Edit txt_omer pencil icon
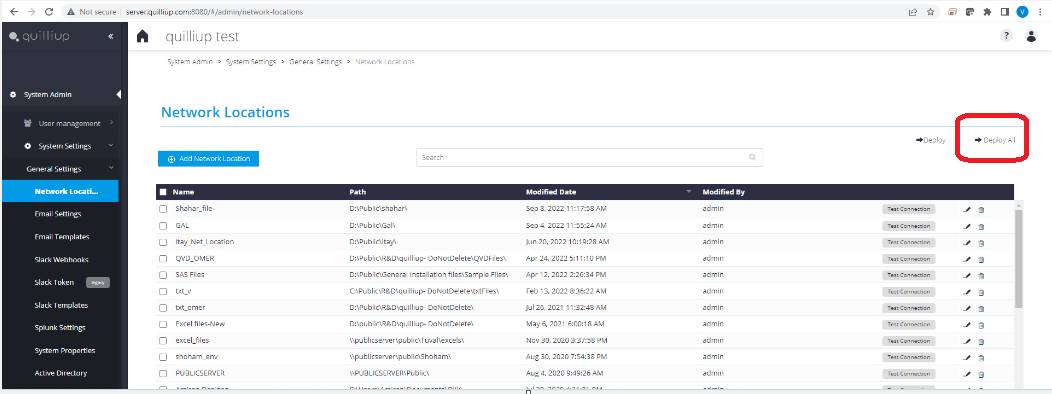The height and width of the screenshot is (394, 1052). (967, 308)
